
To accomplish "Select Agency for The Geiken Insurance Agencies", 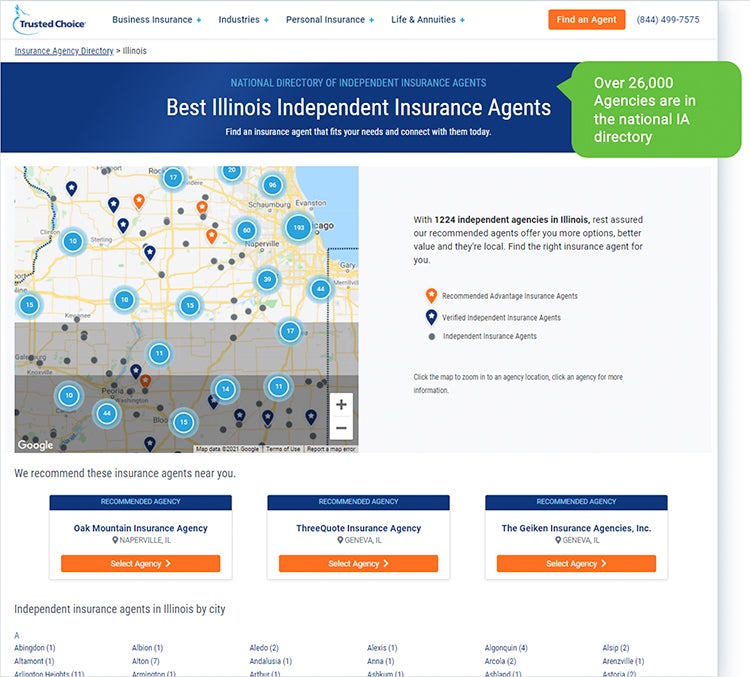I will pos(576,564).
